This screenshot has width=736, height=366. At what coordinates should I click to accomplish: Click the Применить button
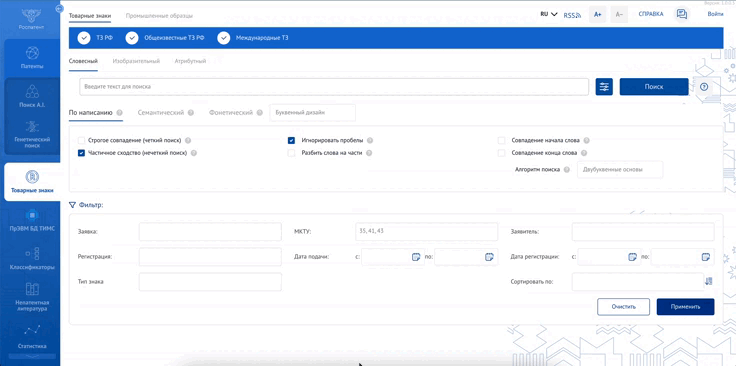685,307
